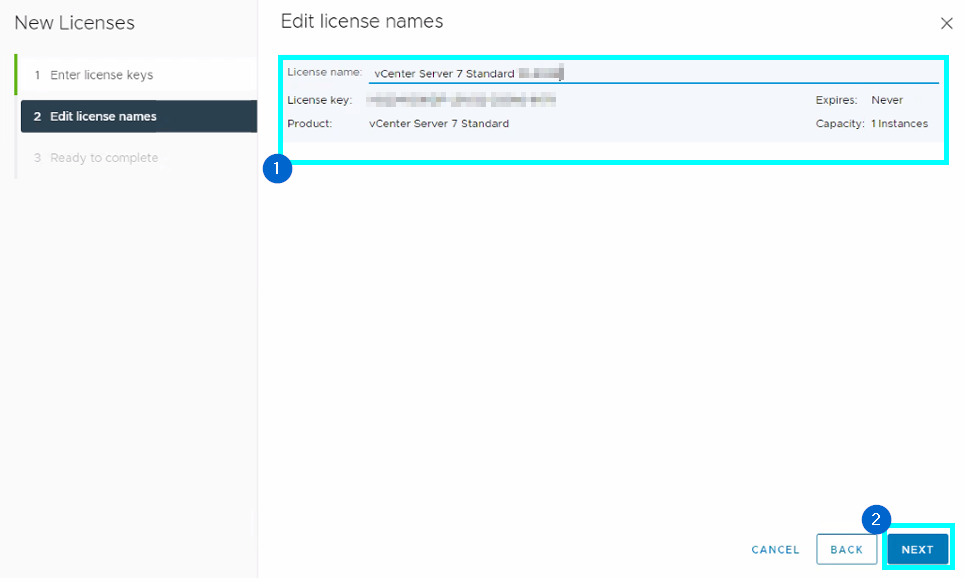
Task: Select the product text vCenter Server 7 Standard
Action: tap(439, 124)
